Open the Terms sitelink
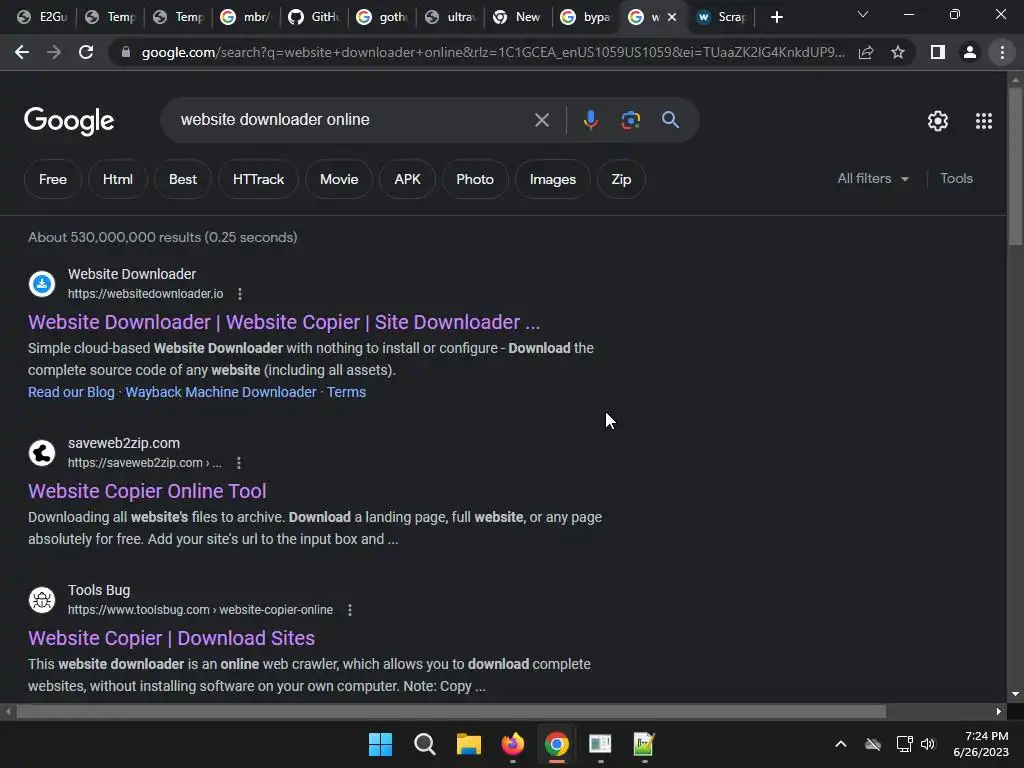Image resolution: width=1024 pixels, height=768 pixels. pyautogui.click(x=346, y=392)
